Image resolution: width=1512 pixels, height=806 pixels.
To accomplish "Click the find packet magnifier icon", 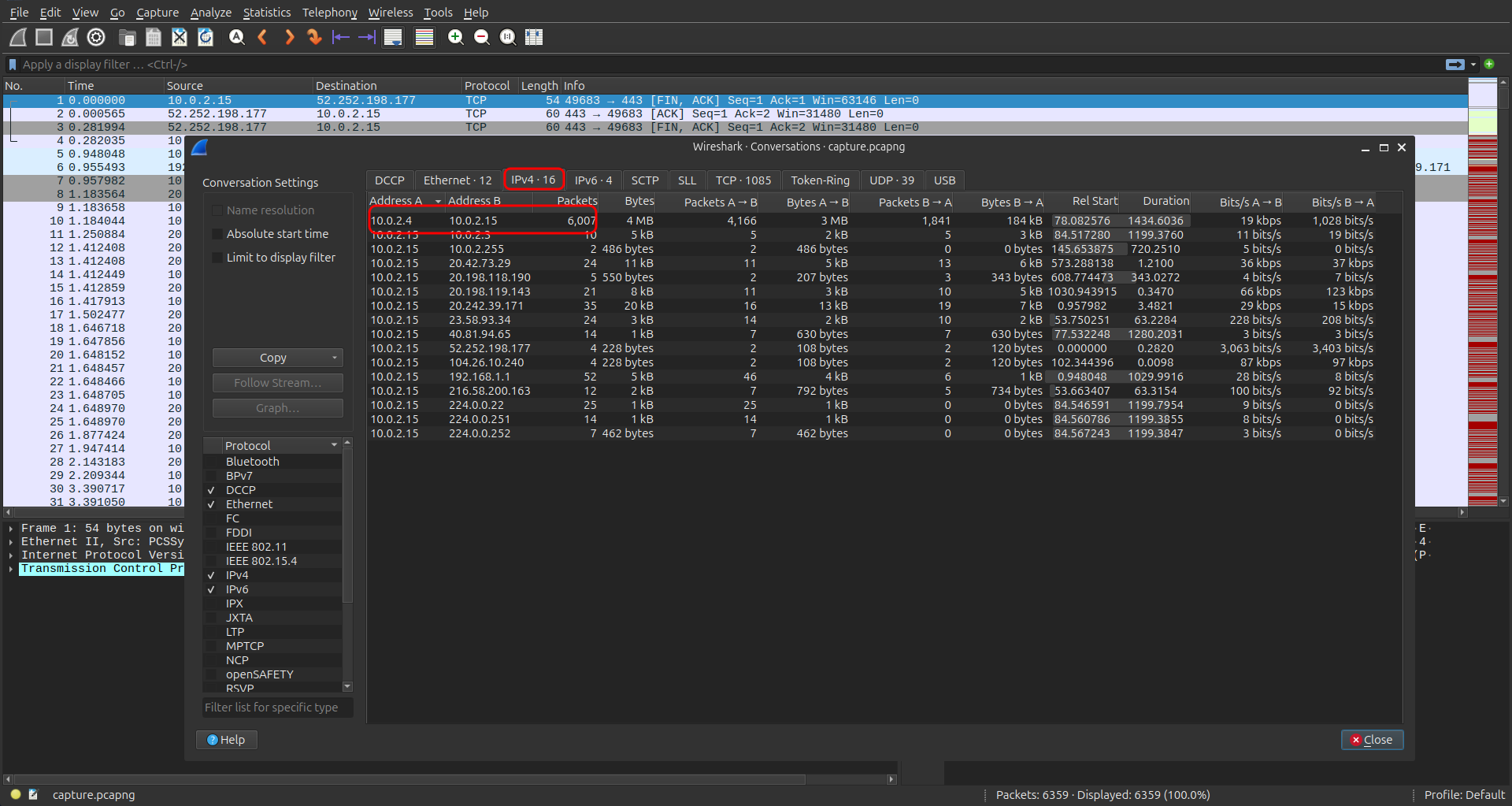I will (x=236, y=37).
